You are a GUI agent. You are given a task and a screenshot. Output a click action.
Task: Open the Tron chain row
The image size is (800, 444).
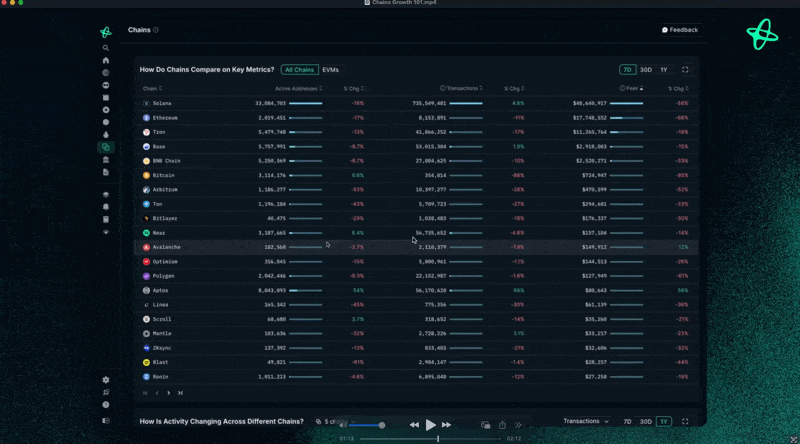[x=416, y=132]
